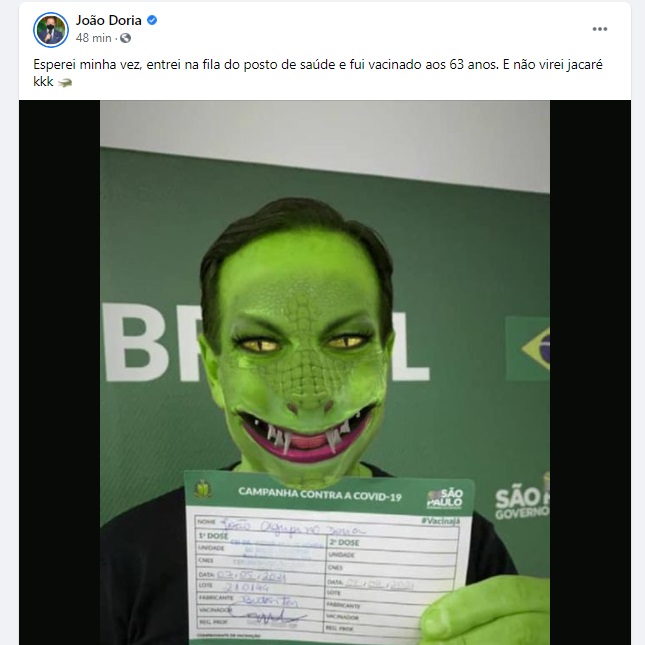Click the 2ª DOSE label on the card
Screen dimensions: 645x645
point(344,543)
